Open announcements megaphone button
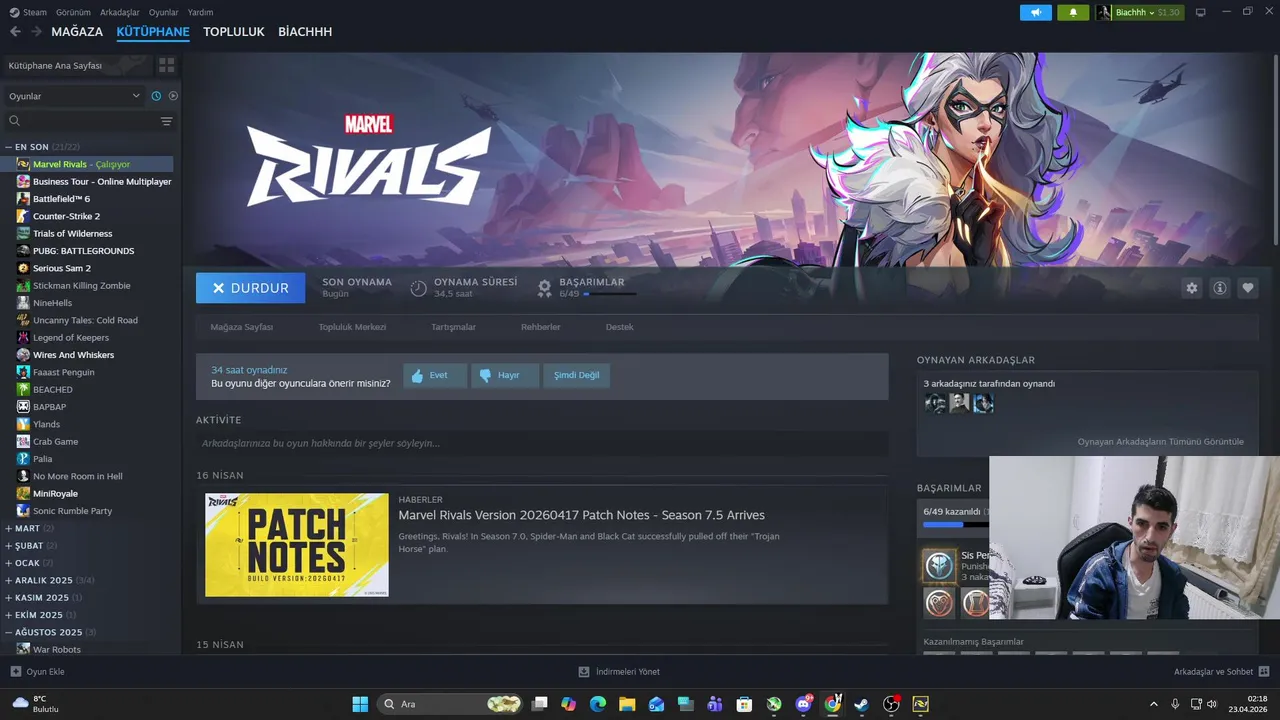Screen dimensions: 1280x720 pyautogui.click(x=1036, y=12)
